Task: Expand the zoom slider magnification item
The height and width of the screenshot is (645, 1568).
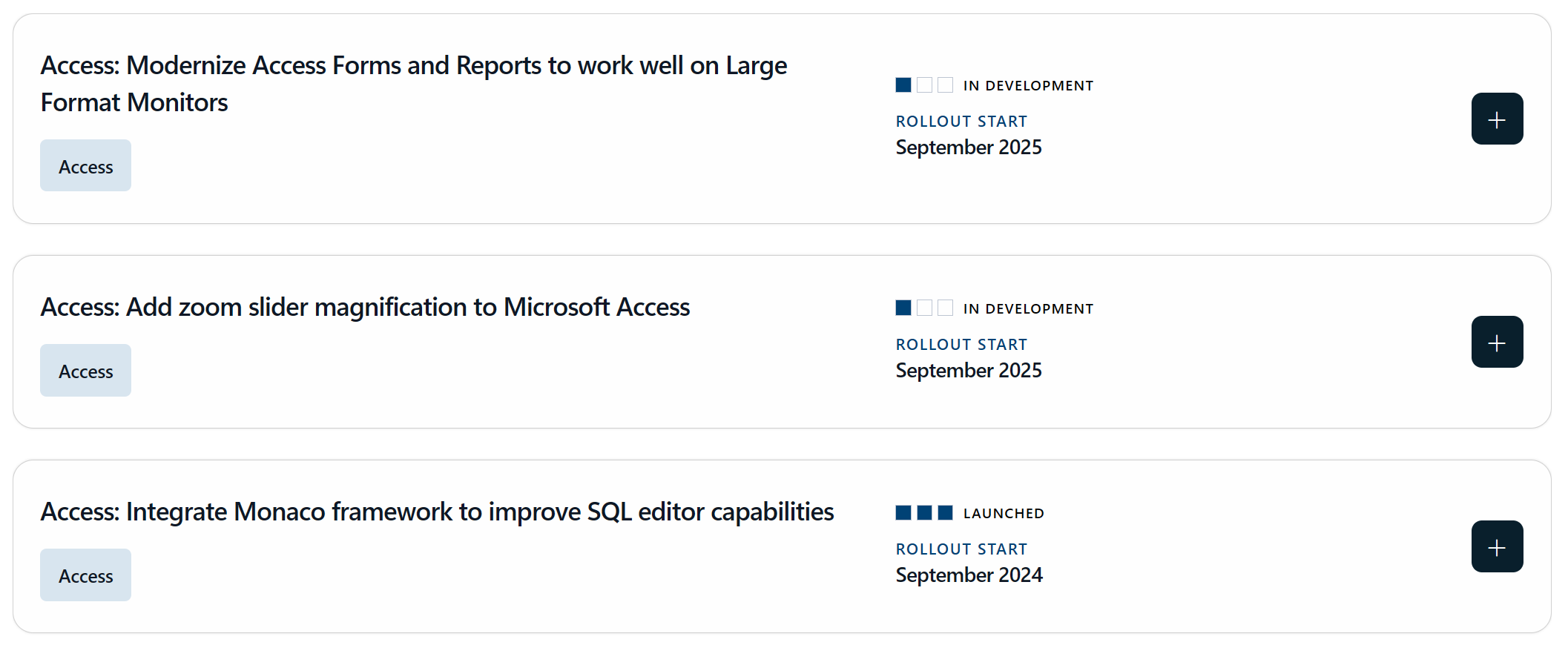Action: click(1497, 342)
